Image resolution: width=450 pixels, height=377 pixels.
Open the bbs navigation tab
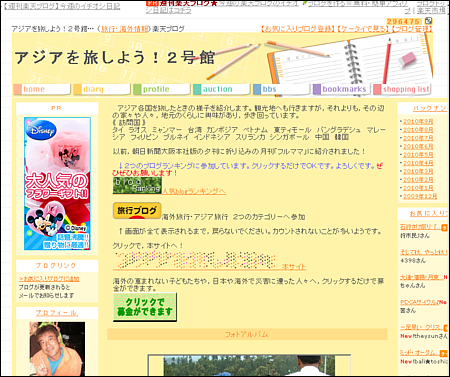click(281, 89)
